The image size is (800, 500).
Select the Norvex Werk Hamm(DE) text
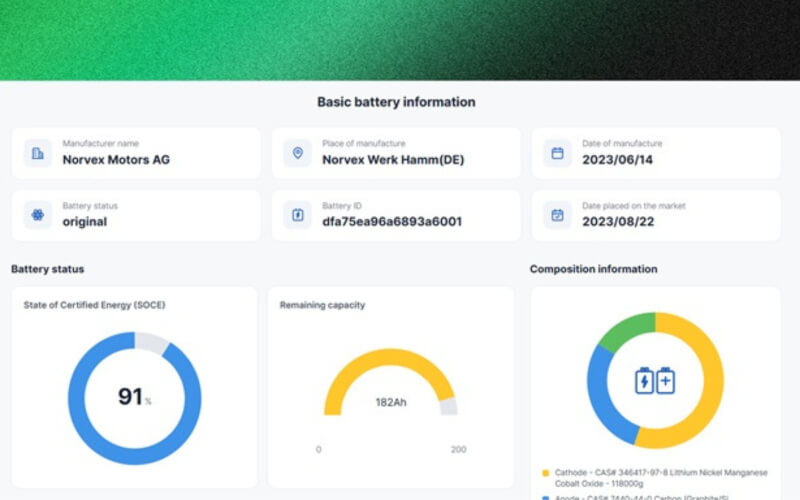[x=393, y=160]
